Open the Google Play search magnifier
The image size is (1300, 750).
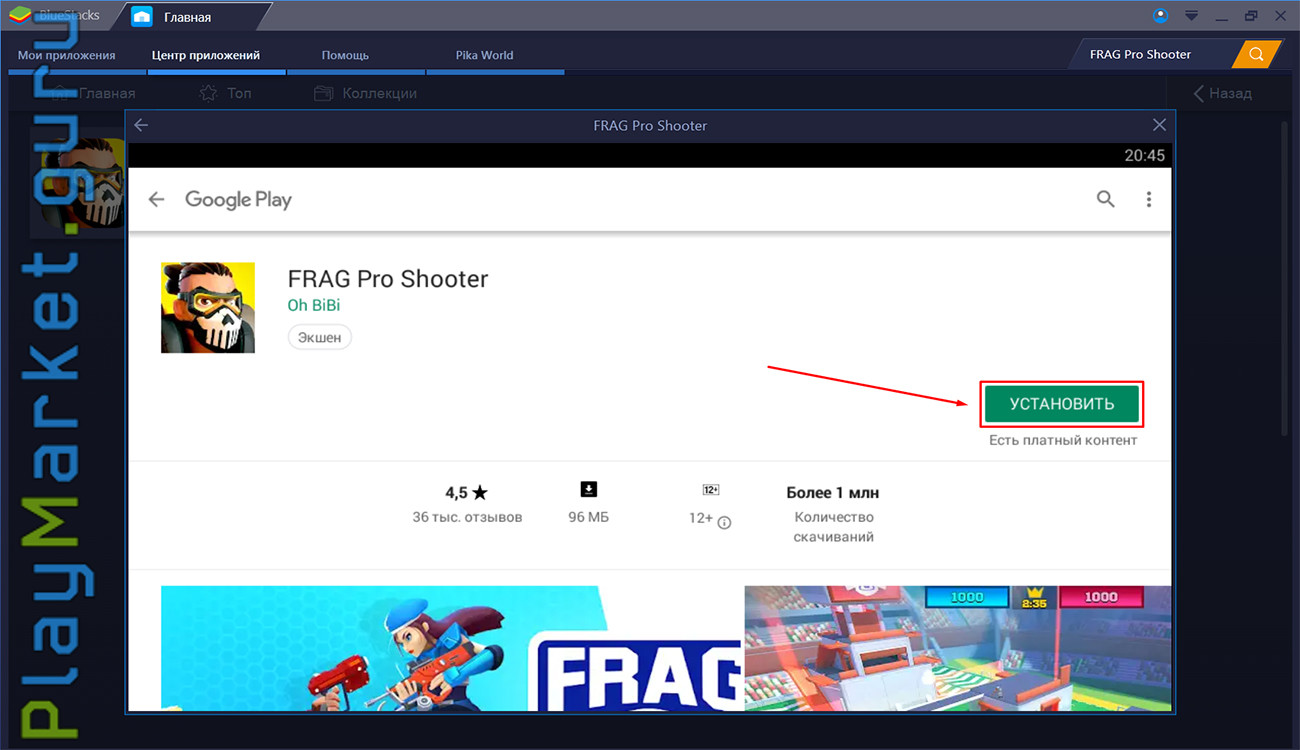tap(1105, 199)
